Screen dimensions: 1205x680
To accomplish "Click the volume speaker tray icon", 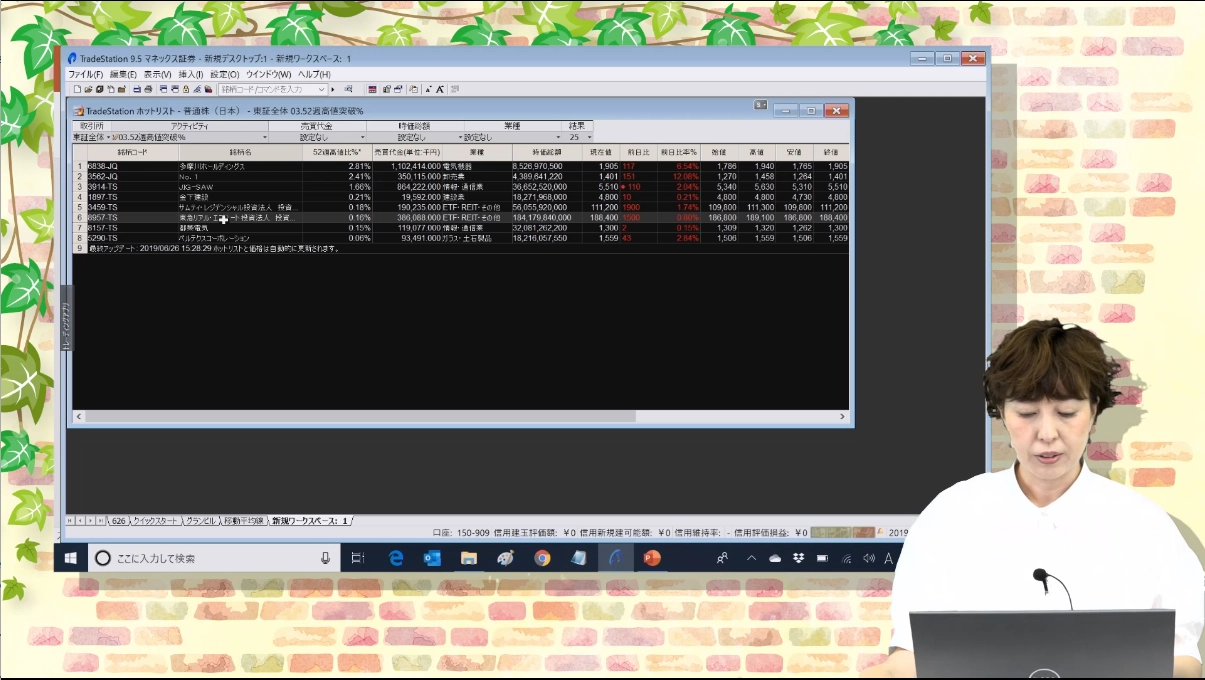I will coord(868,558).
